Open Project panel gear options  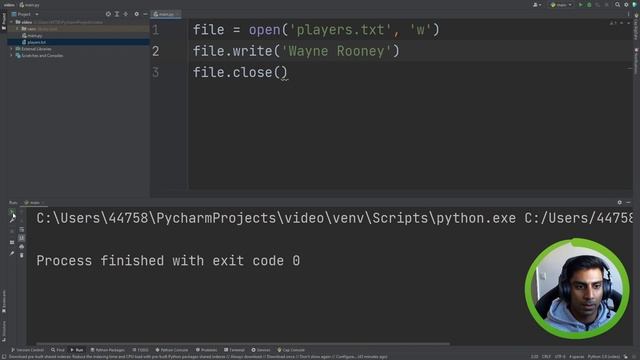[x=136, y=14]
